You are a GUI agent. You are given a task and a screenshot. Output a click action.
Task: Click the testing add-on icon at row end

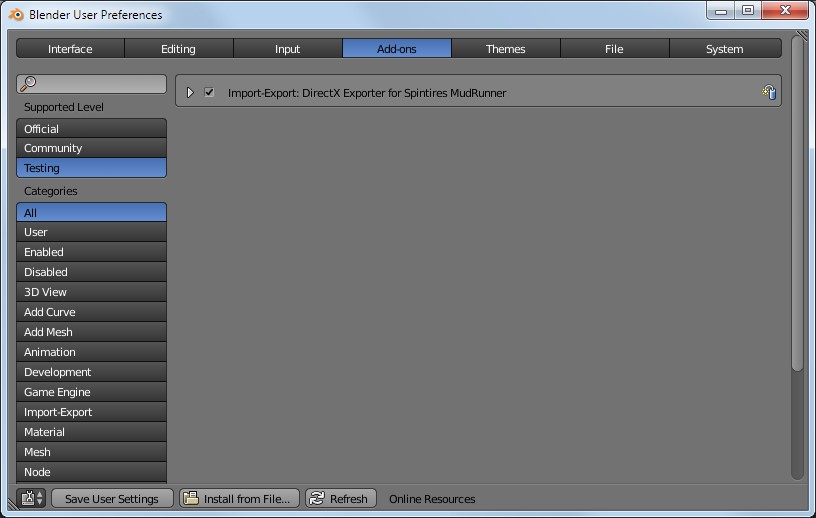pyautogui.click(x=769, y=92)
